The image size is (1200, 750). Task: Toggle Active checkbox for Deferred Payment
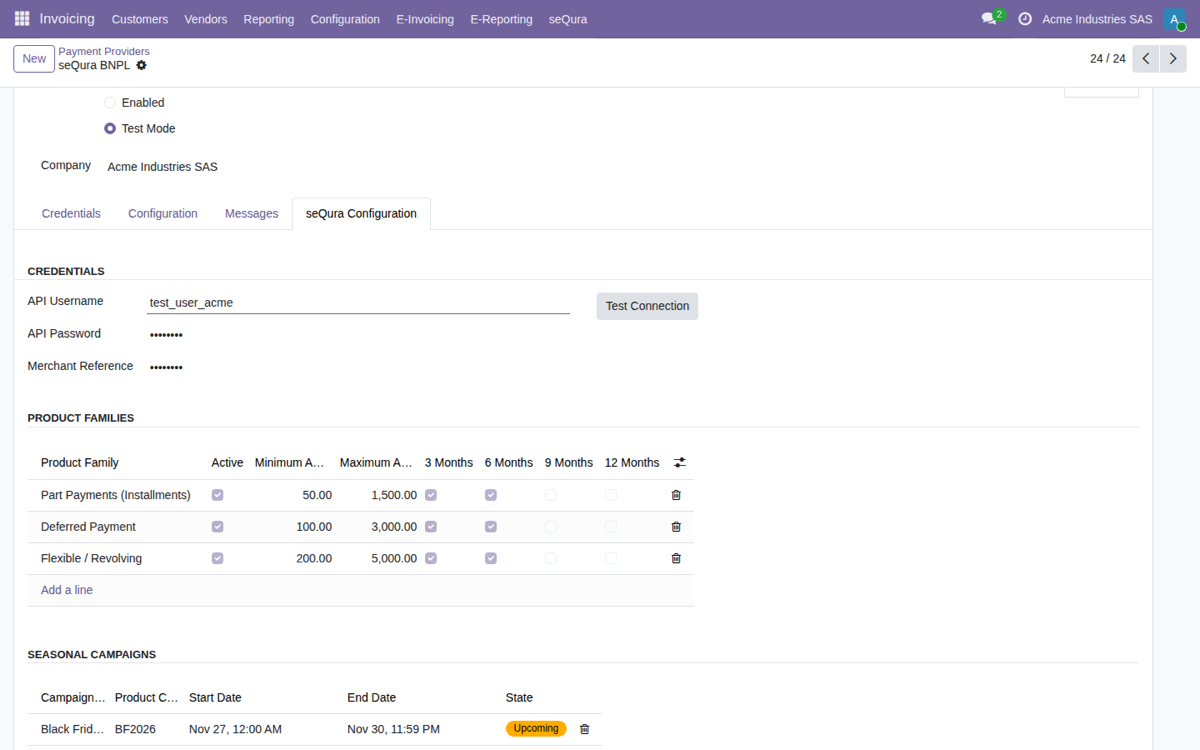coord(218,527)
